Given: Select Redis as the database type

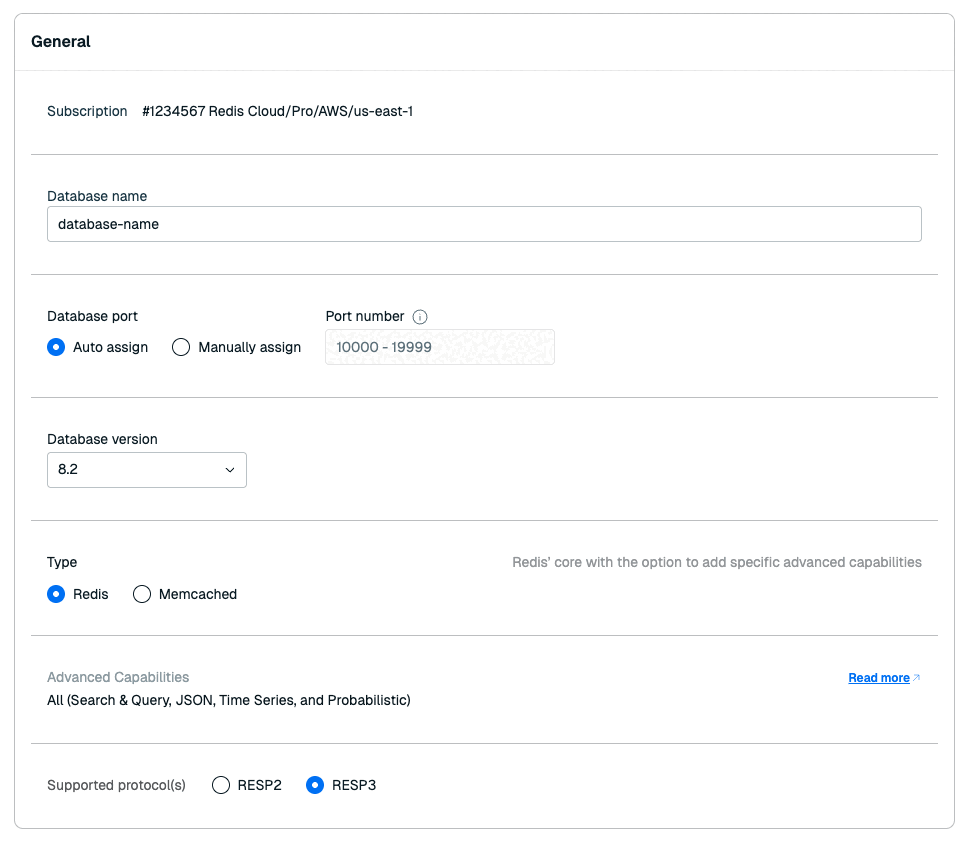Looking at the screenshot, I should pyautogui.click(x=57, y=594).
